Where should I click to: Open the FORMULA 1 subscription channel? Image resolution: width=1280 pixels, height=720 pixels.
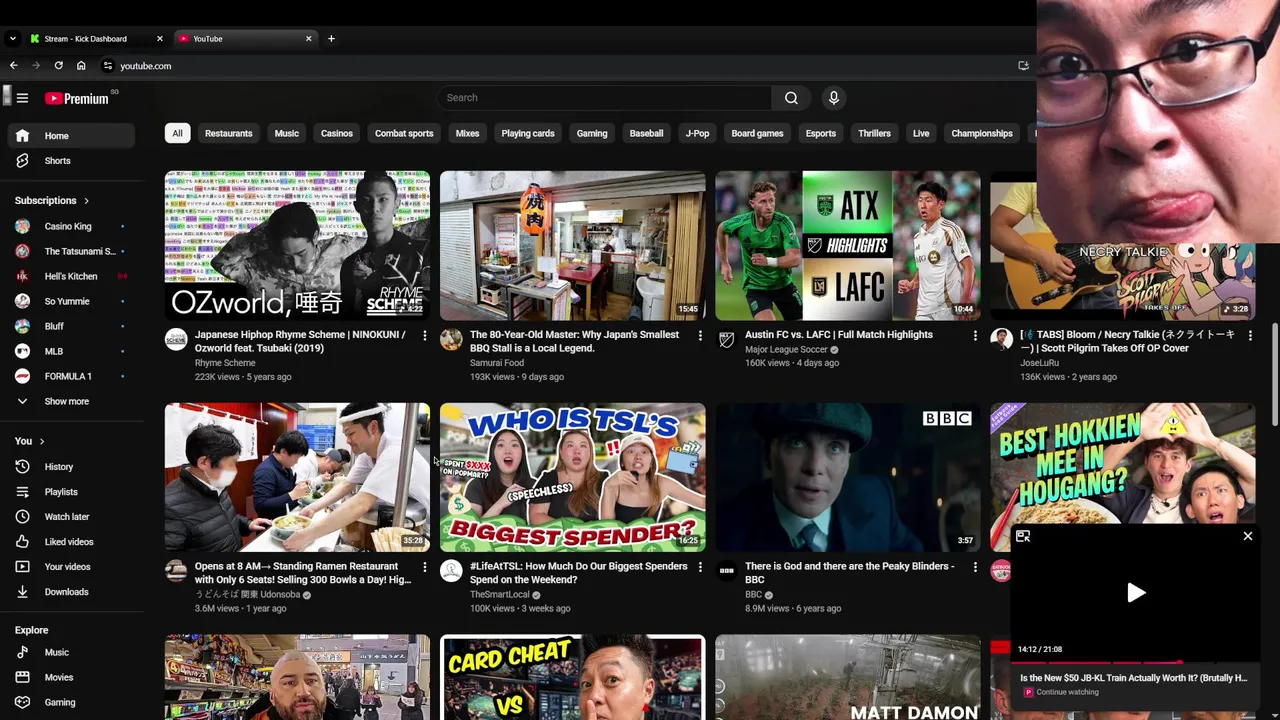coord(70,376)
